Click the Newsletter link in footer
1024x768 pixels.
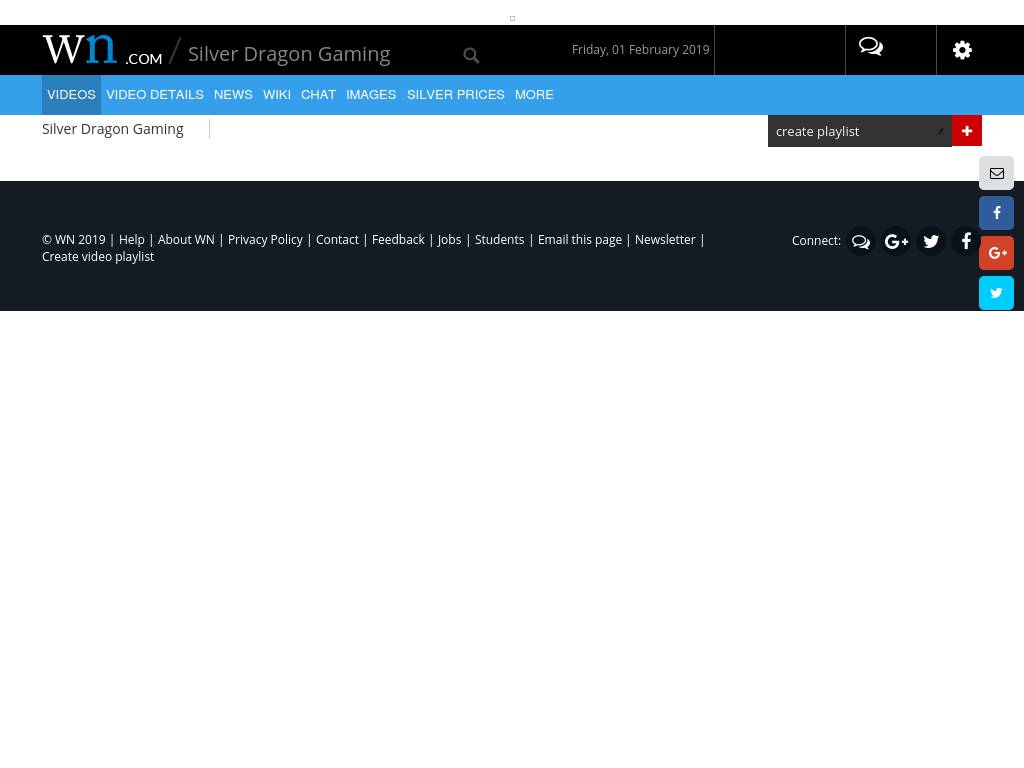point(665,240)
